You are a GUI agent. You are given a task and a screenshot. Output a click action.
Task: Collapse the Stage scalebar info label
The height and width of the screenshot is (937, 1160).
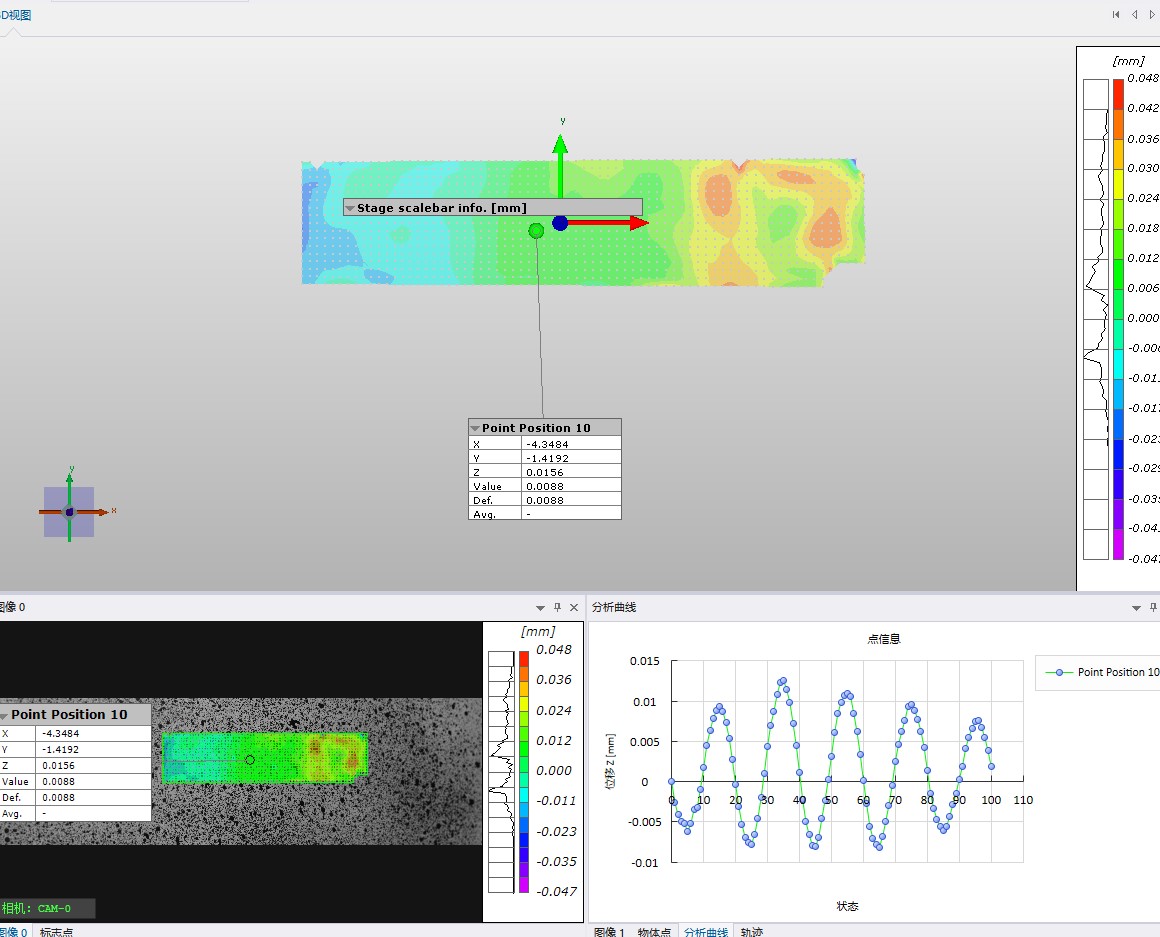(350, 208)
